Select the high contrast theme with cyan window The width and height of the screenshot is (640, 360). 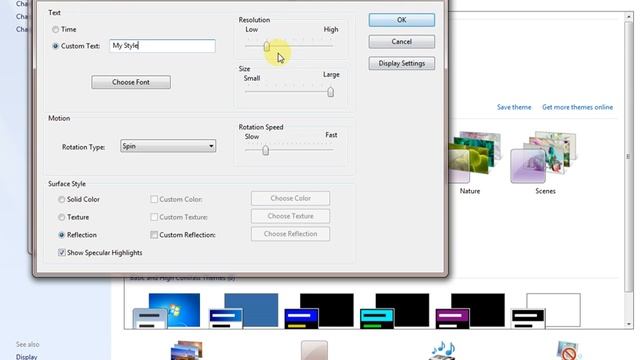[395, 311]
